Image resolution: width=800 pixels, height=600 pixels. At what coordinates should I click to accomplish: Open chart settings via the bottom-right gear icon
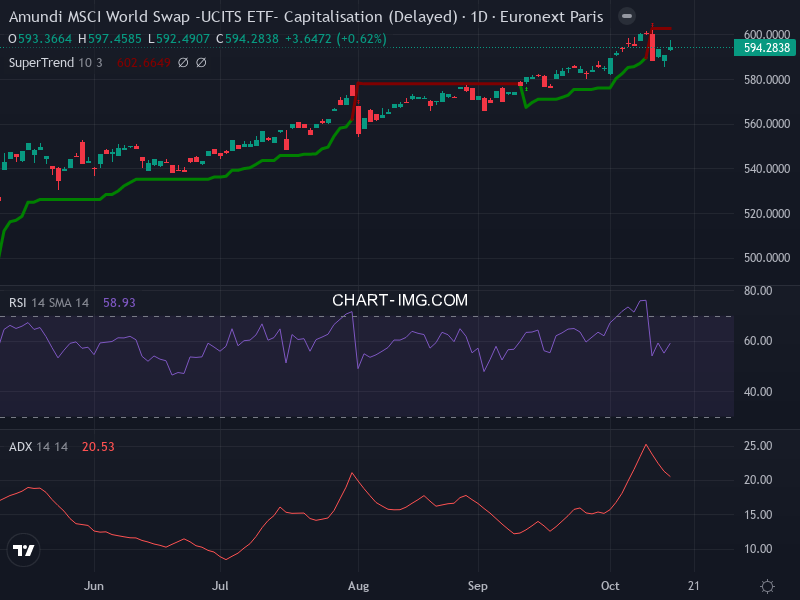(x=767, y=586)
